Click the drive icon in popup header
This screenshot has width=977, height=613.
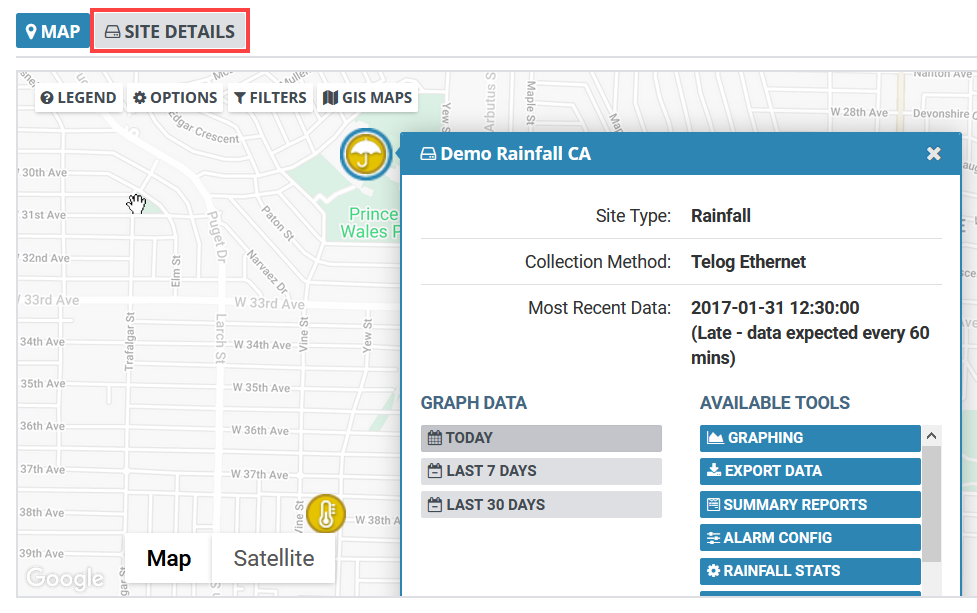428,154
